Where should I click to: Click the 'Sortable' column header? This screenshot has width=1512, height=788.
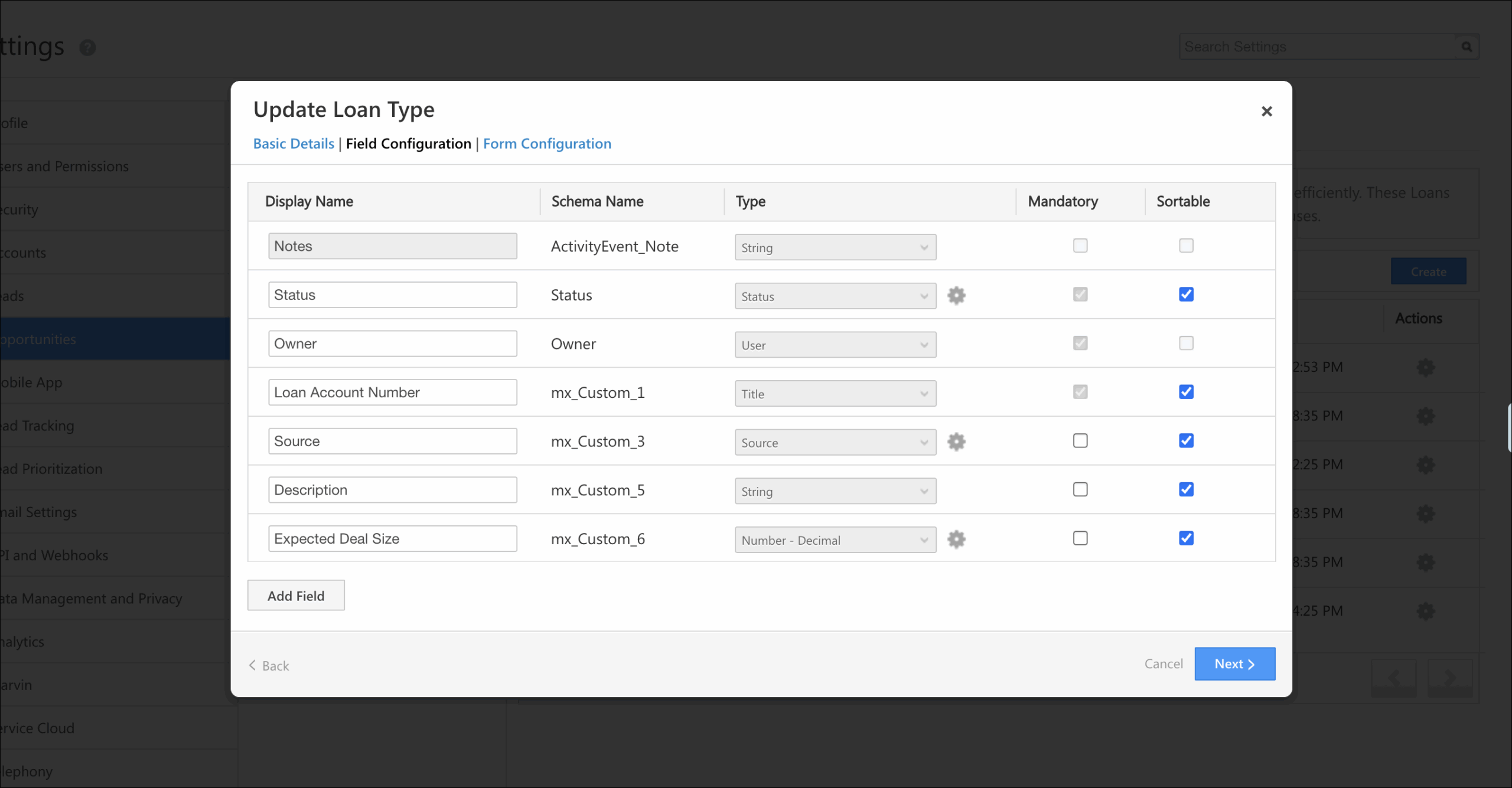(x=1183, y=201)
